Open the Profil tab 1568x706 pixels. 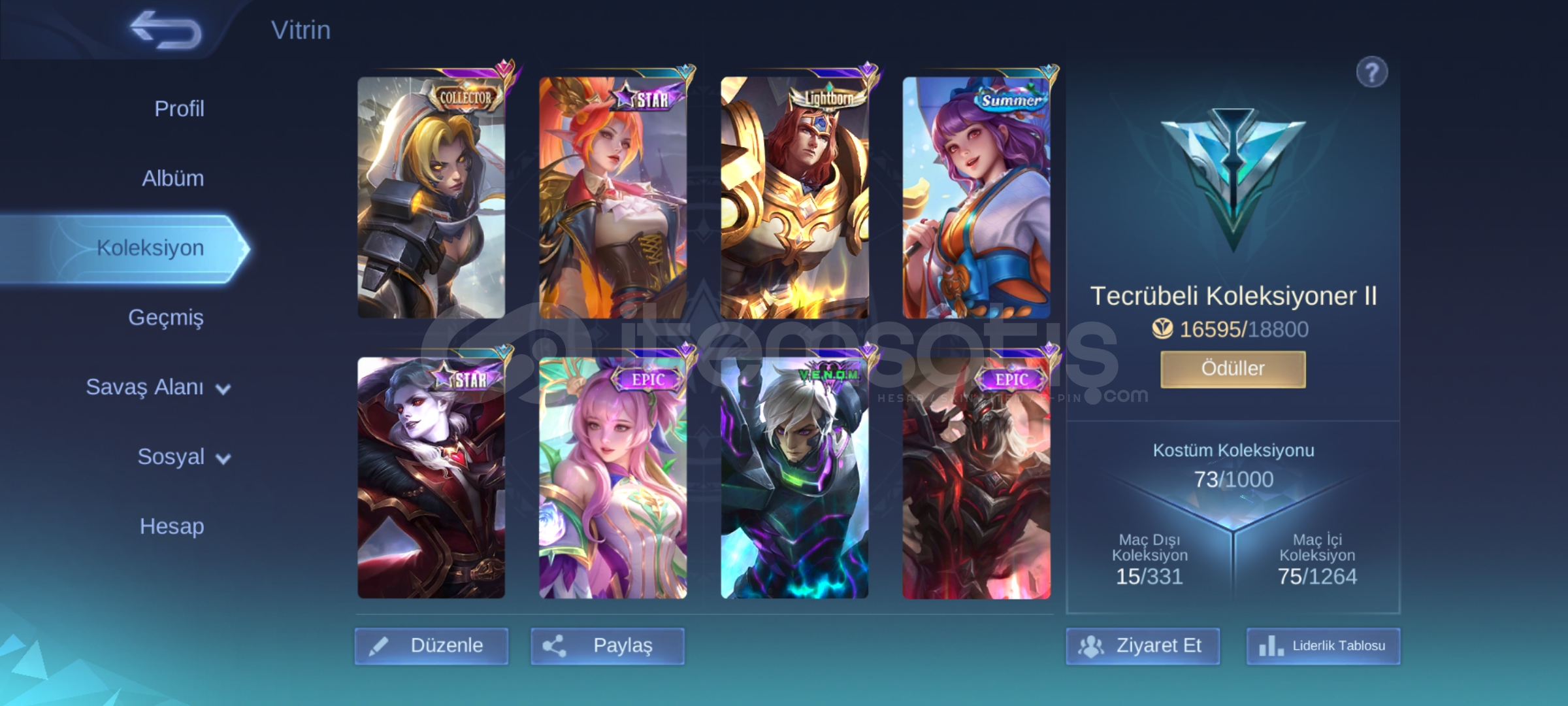(179, 109)
